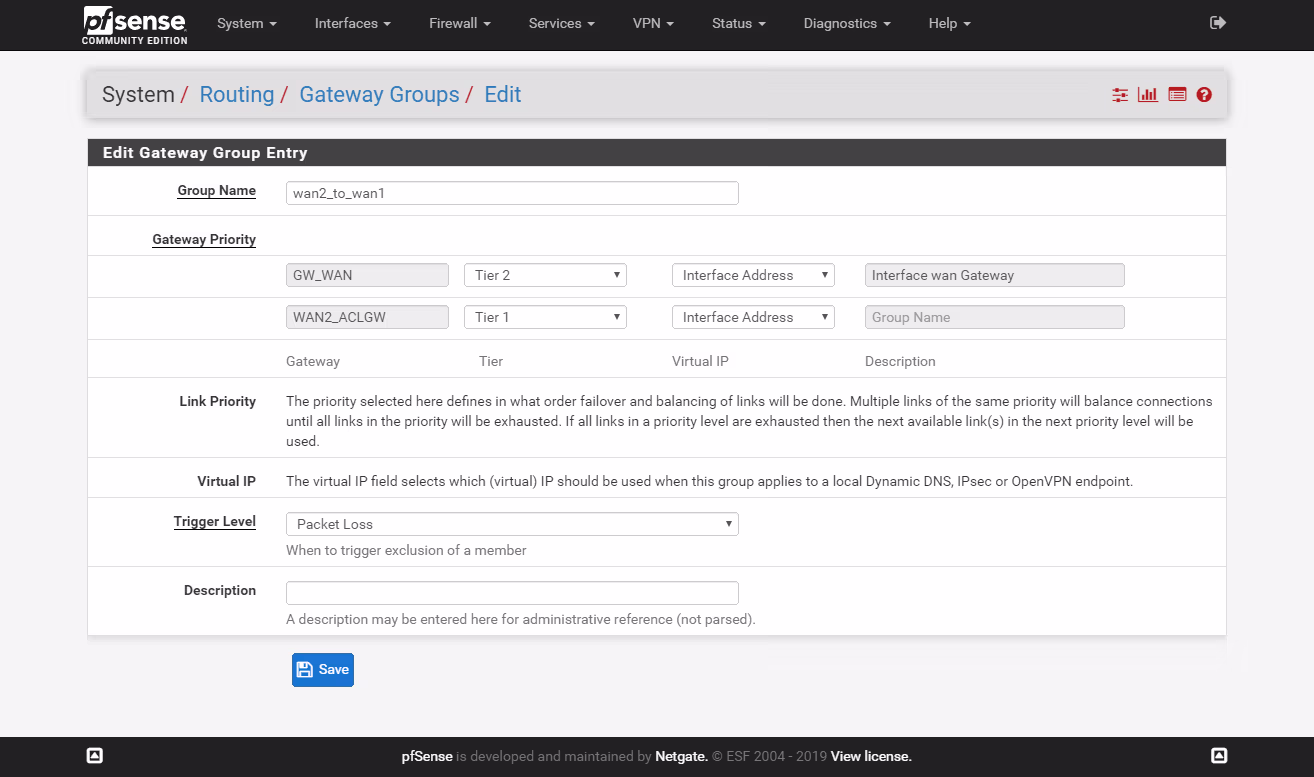Click into the Description text field

click(x=512, y=593)
